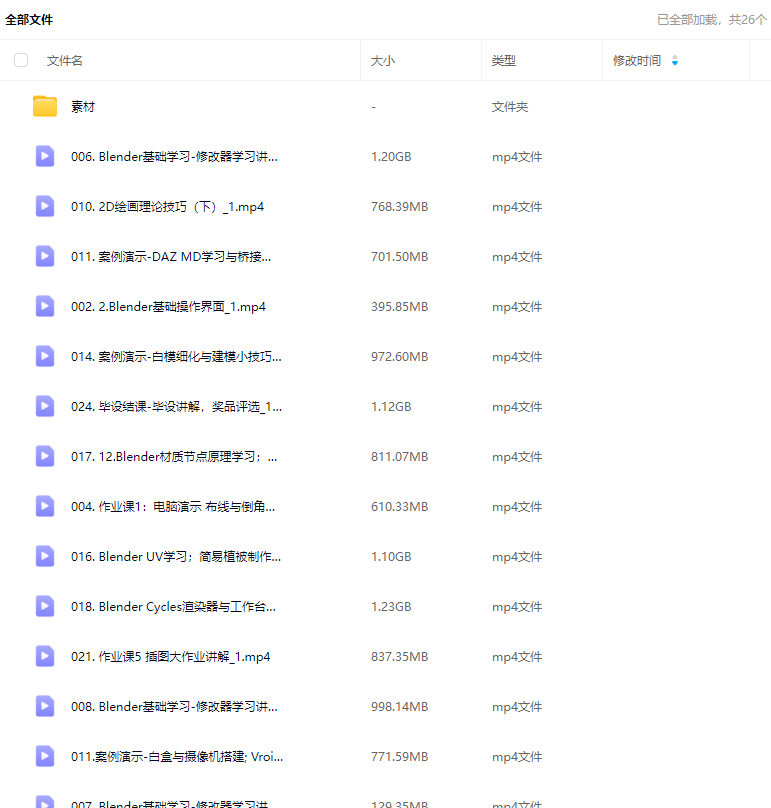Click video icon for 014. 案例演示-白模细化
This screenshot has height=808, width=771.
45,356
